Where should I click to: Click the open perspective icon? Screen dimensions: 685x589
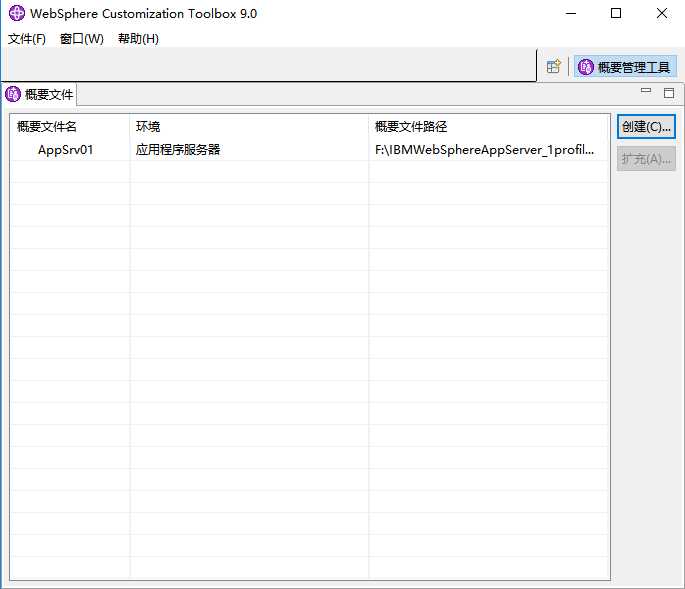pyautogui.click(x=554, y=67)
